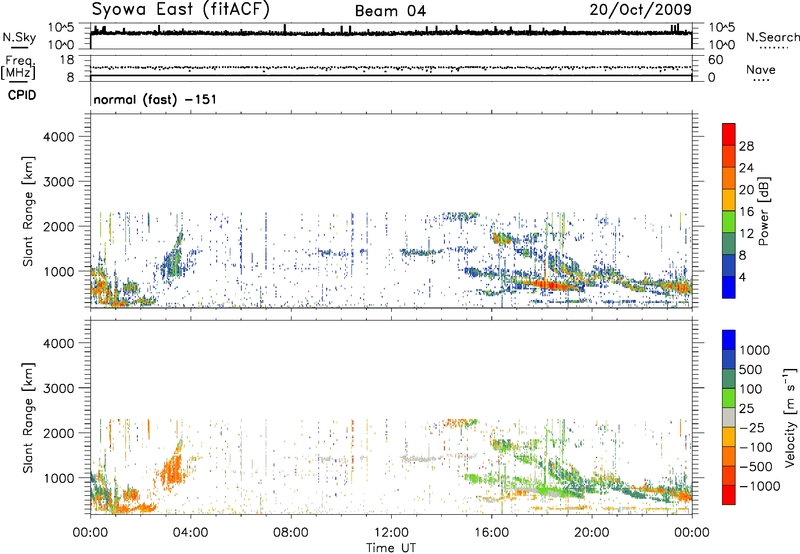Pick the gray segment of Velocity colorbar
The height and width of the screenshot is (554, 800).
pos(729,418)
